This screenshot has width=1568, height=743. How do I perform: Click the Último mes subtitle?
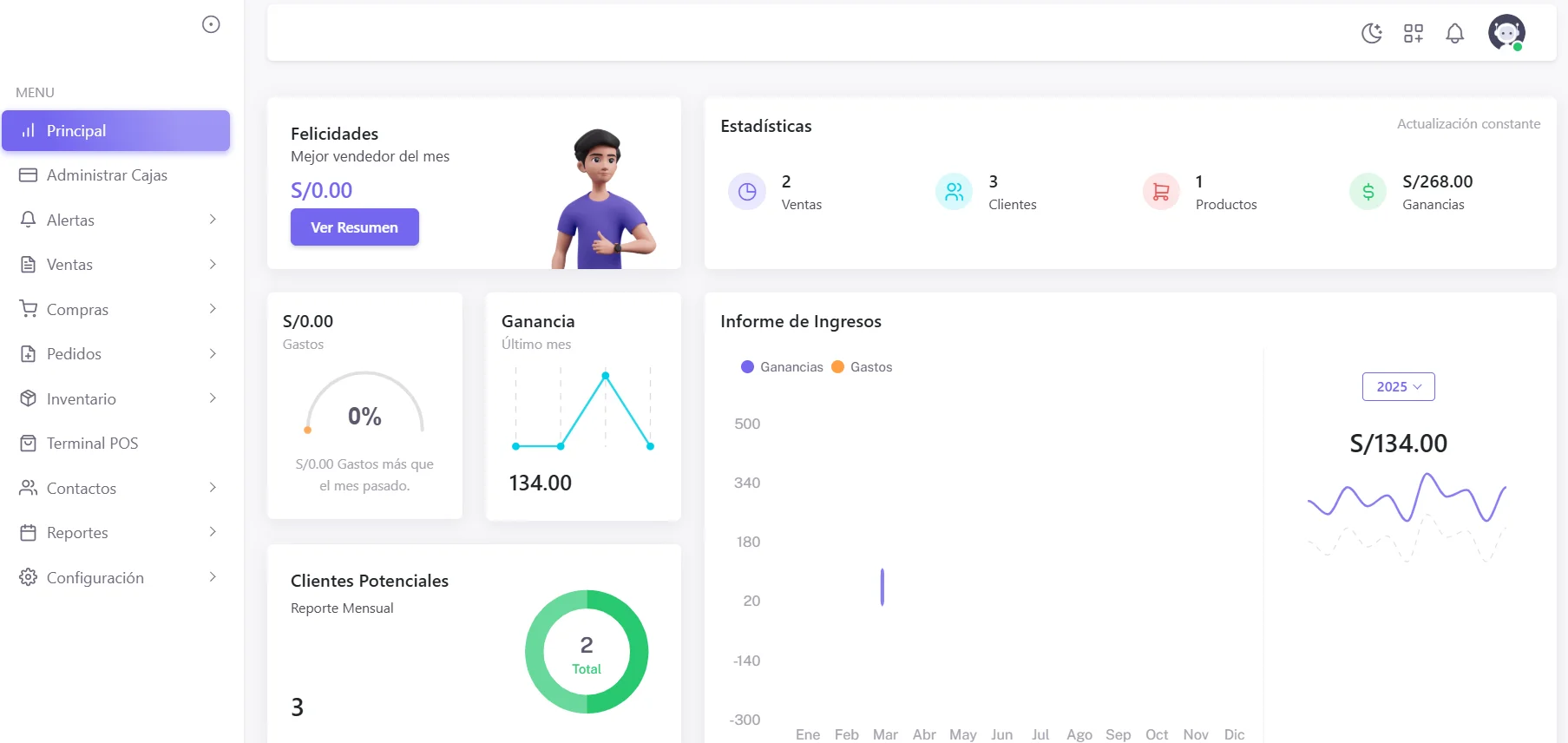click(536, 345)
